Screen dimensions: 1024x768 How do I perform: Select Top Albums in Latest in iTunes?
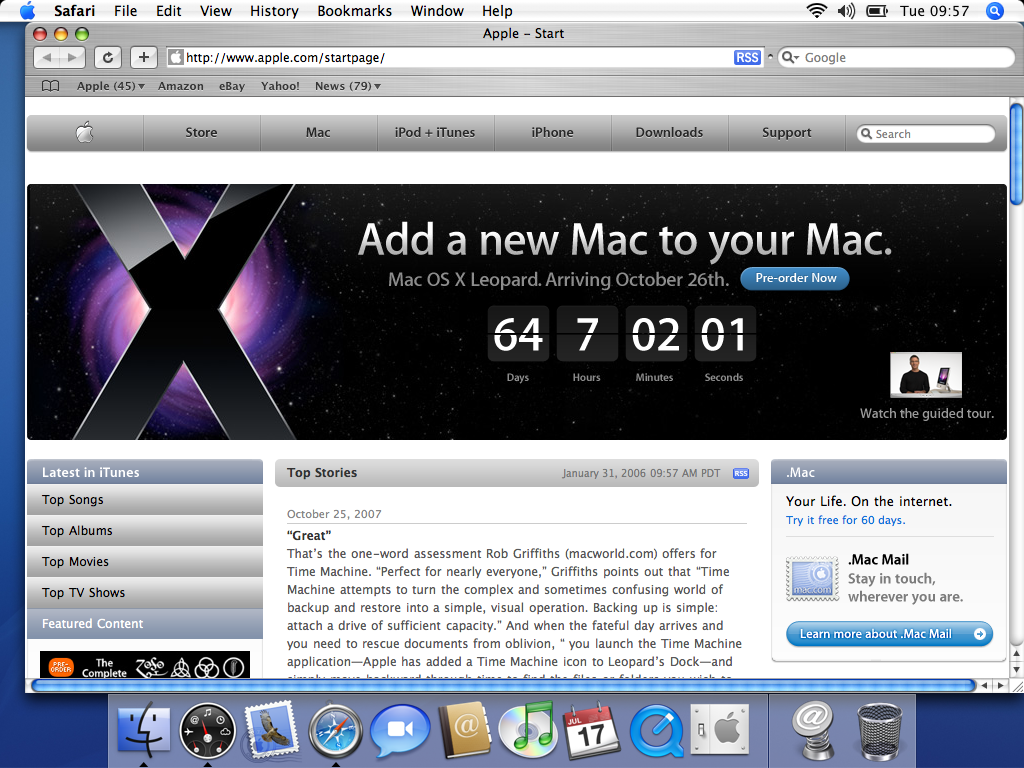point(145,531)
